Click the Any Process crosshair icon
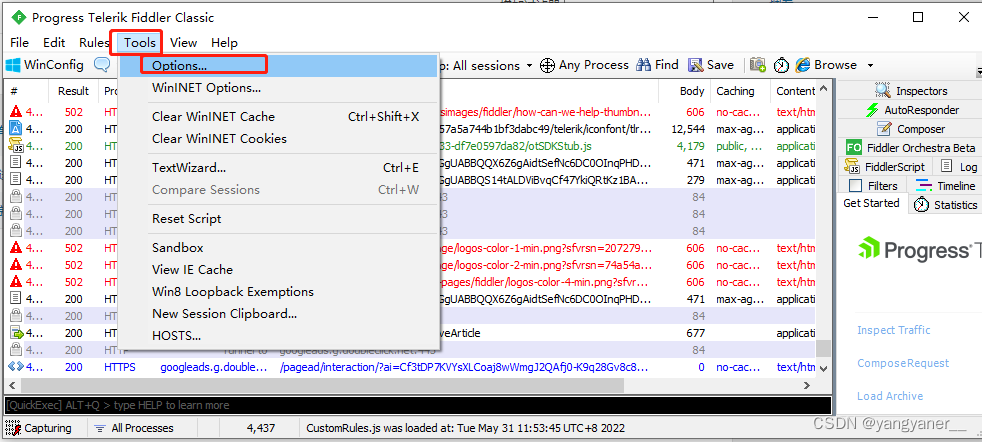 point(547,65)
